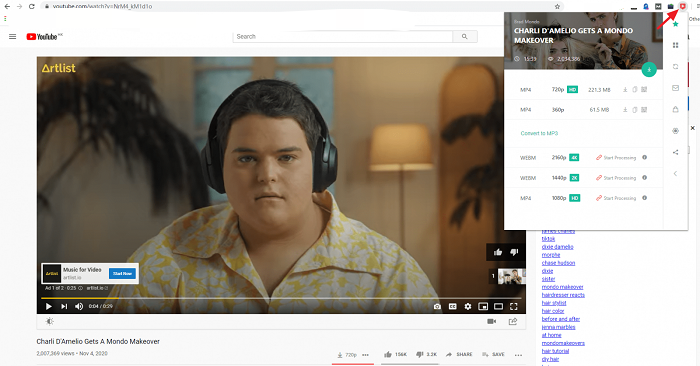Open the envelope mail icon in sidebar
This screenshot has height=366, width=700.
click(x=675, y=88)
